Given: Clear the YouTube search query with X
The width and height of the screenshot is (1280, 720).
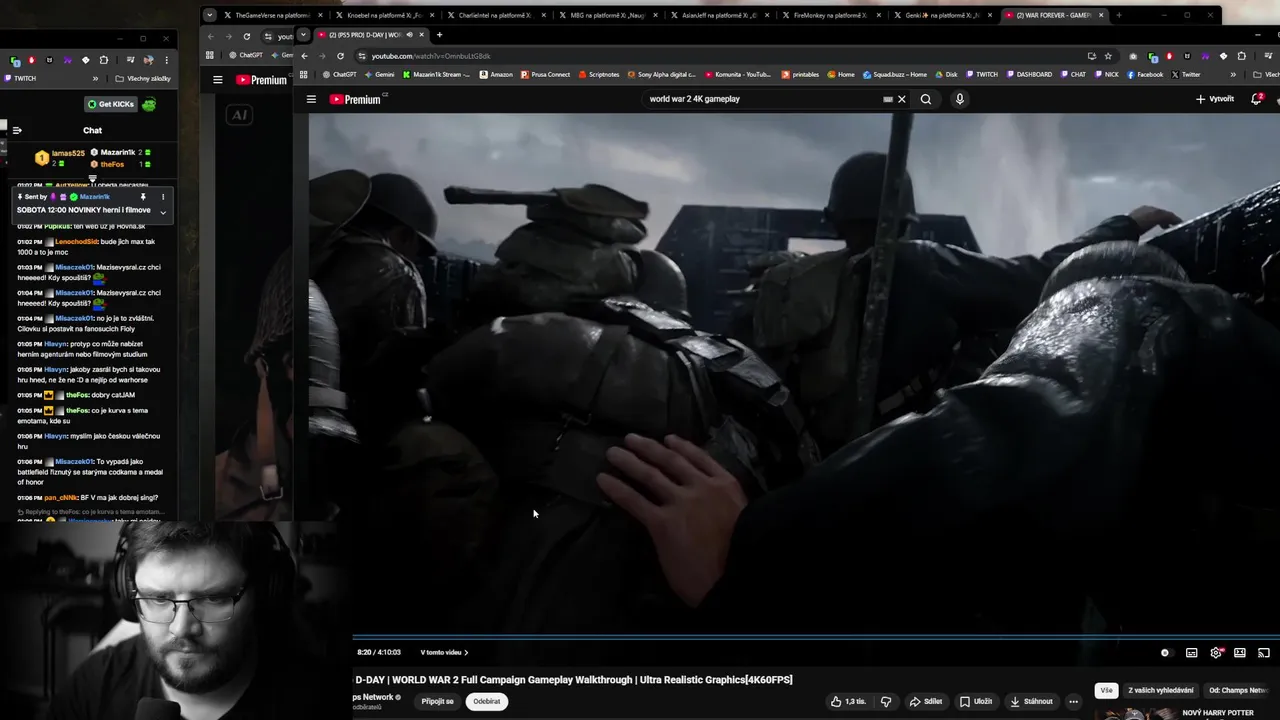Looking at the screenshot, I should [x=901, y=99].
